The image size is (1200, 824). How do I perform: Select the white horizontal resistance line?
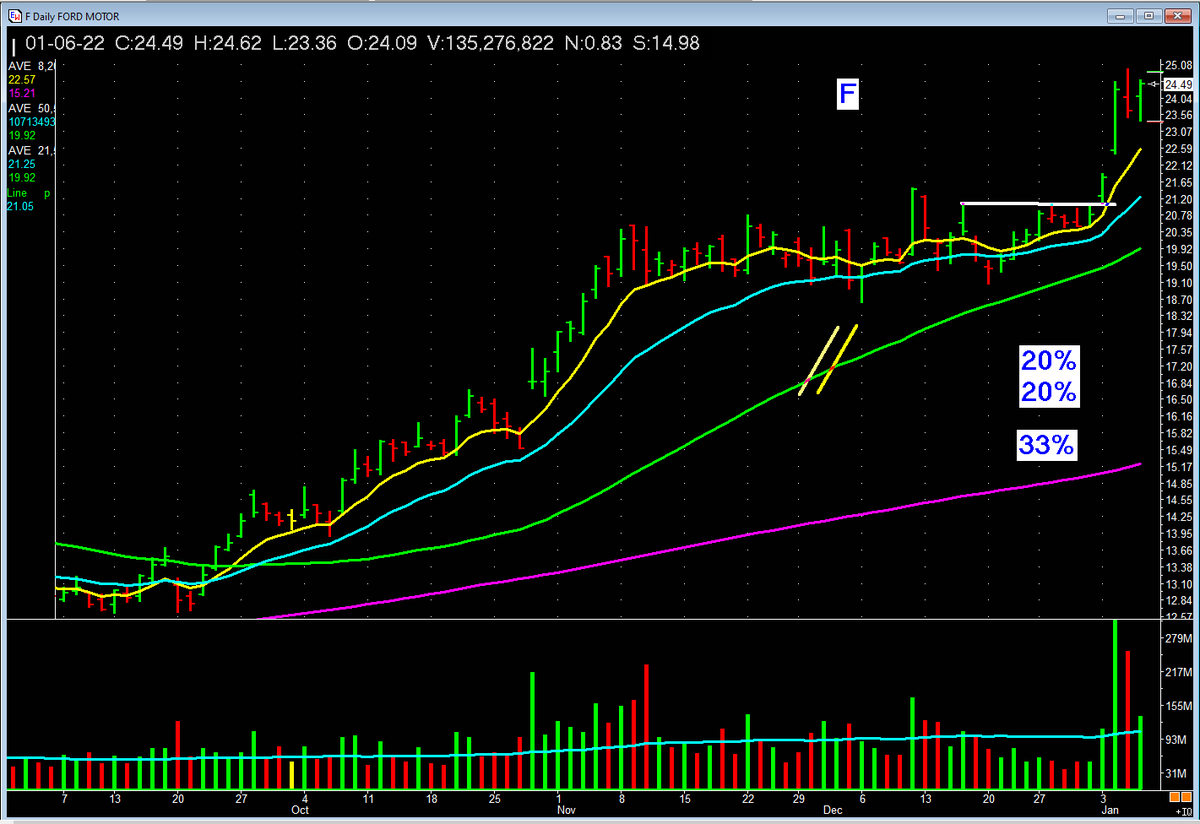click(x=1038, y=204)
